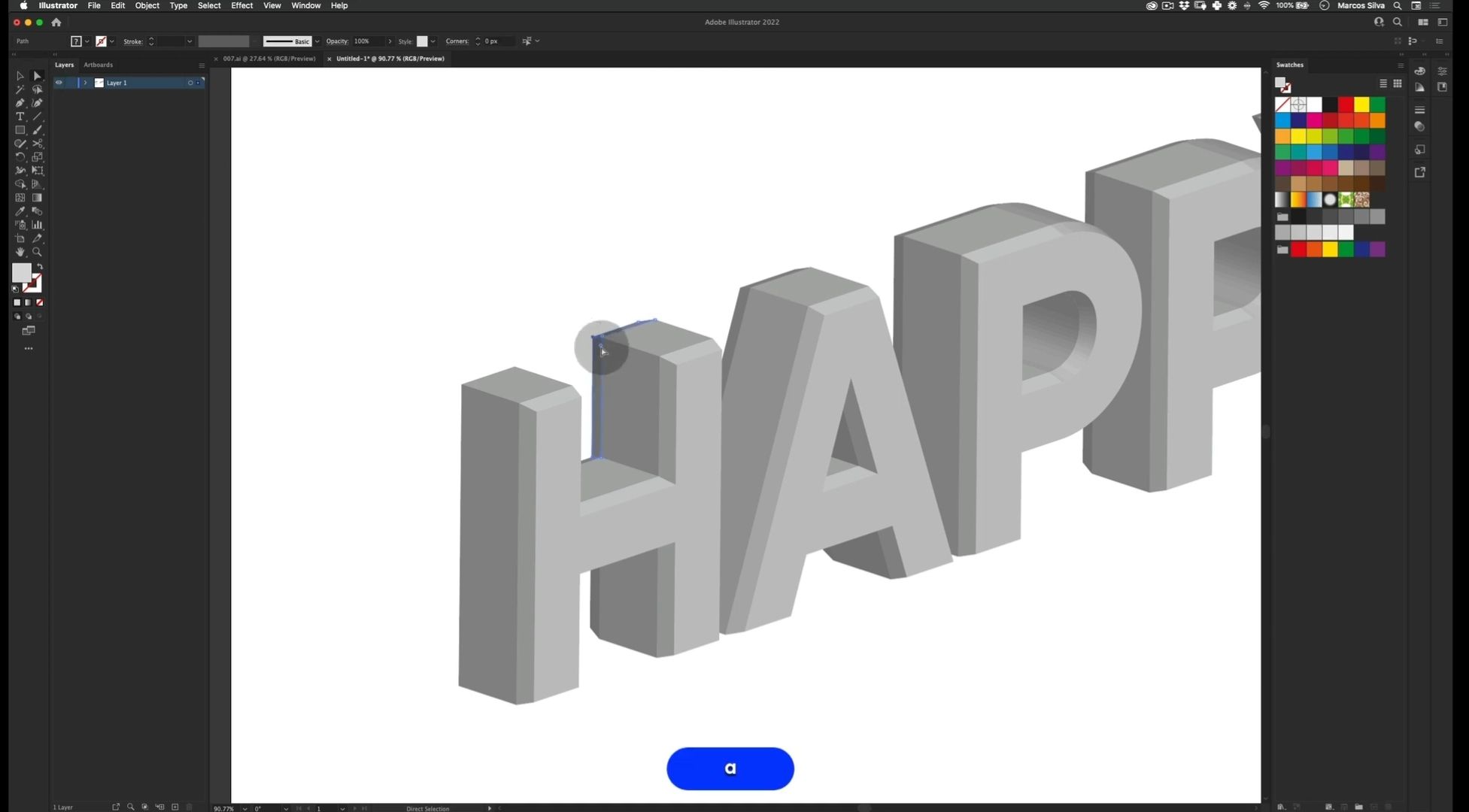This screenshot has width=1469, height=812.
Task: Open the Basic brush definition dropdown
Action: (317, 41)
